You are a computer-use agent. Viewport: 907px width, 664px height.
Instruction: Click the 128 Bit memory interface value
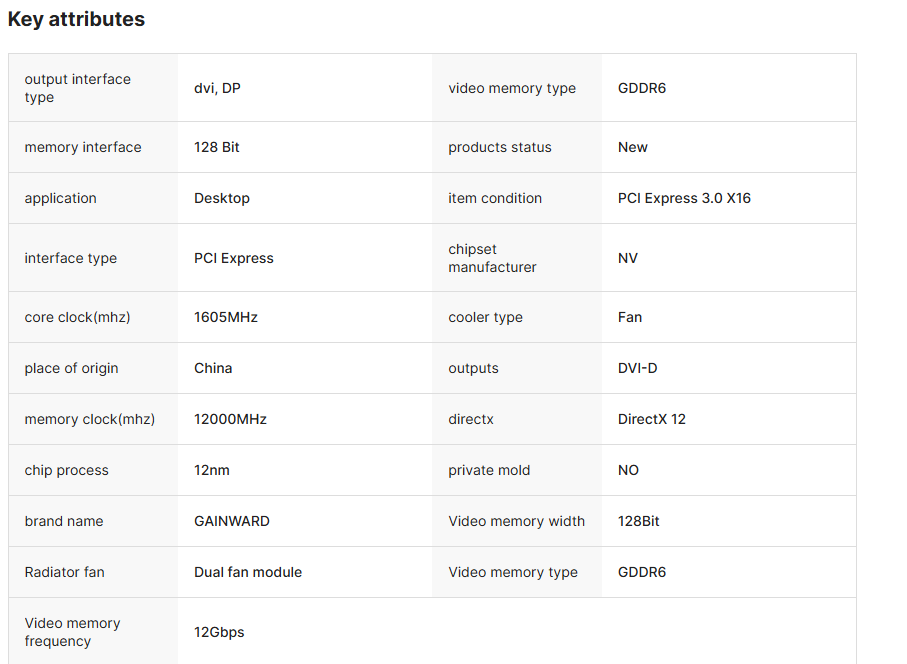[216, 147]
